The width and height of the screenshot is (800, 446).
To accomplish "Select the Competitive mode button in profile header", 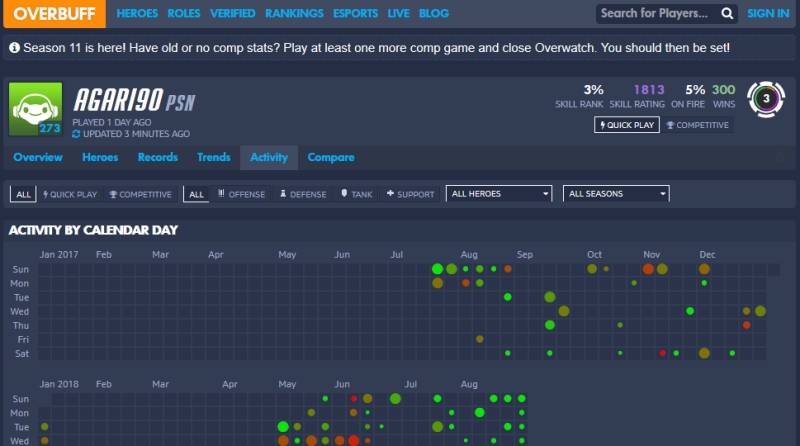I will (697, 125).
